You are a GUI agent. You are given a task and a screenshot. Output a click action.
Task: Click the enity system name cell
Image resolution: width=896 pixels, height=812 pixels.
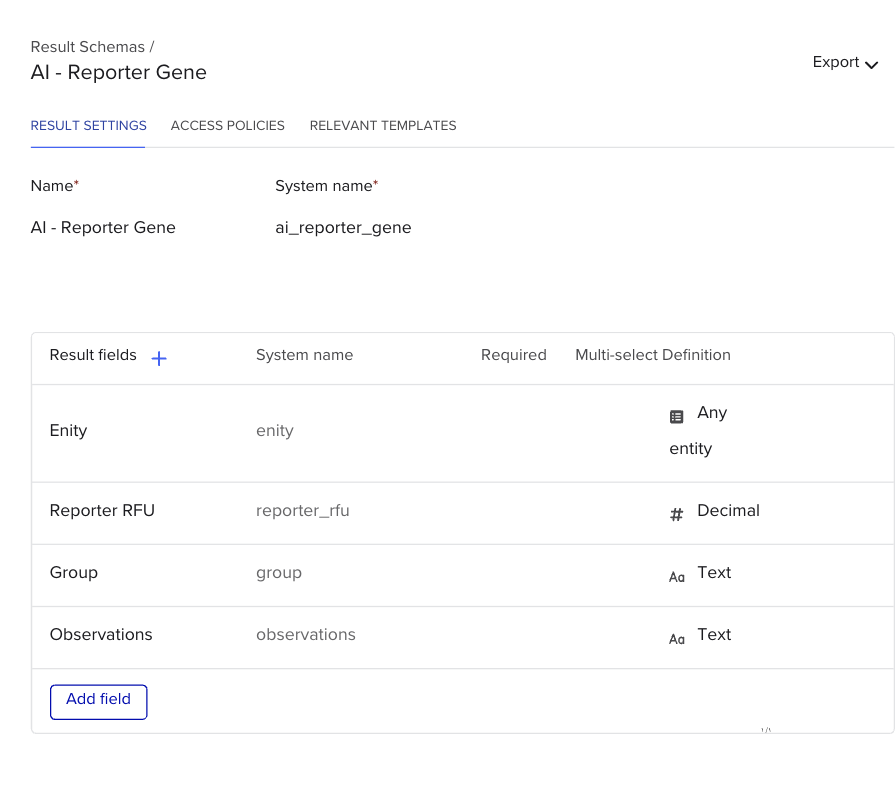click(x=275, y=430)
